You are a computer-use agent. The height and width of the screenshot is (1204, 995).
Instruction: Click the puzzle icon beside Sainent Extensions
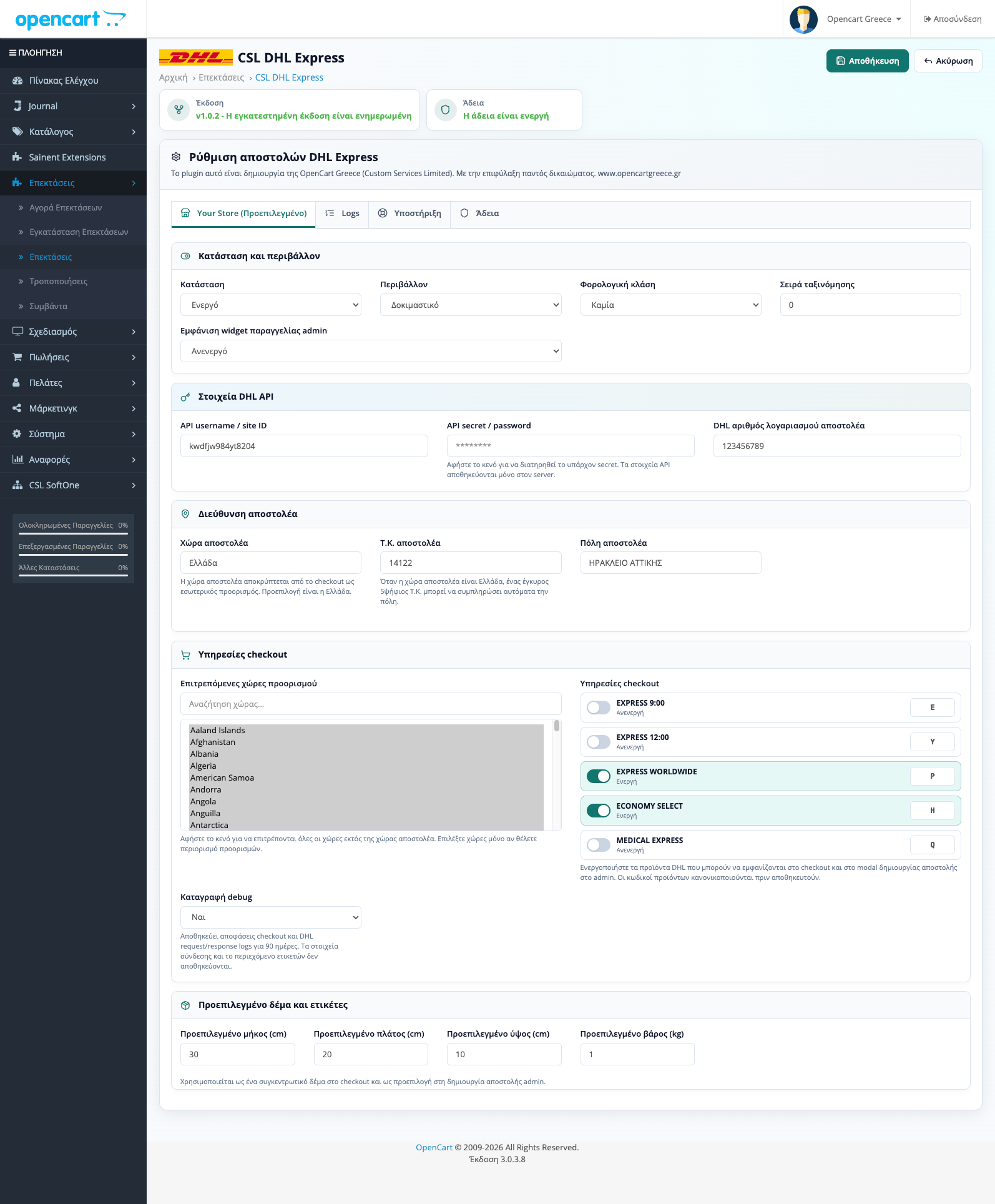pyautogui.click(x=17, y=157)
